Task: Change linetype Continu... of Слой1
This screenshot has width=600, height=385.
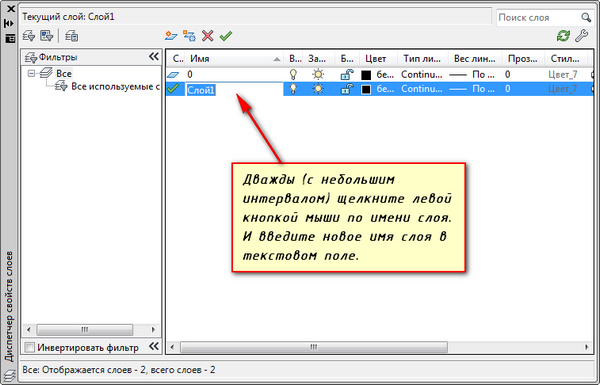Action: (422, 89)
